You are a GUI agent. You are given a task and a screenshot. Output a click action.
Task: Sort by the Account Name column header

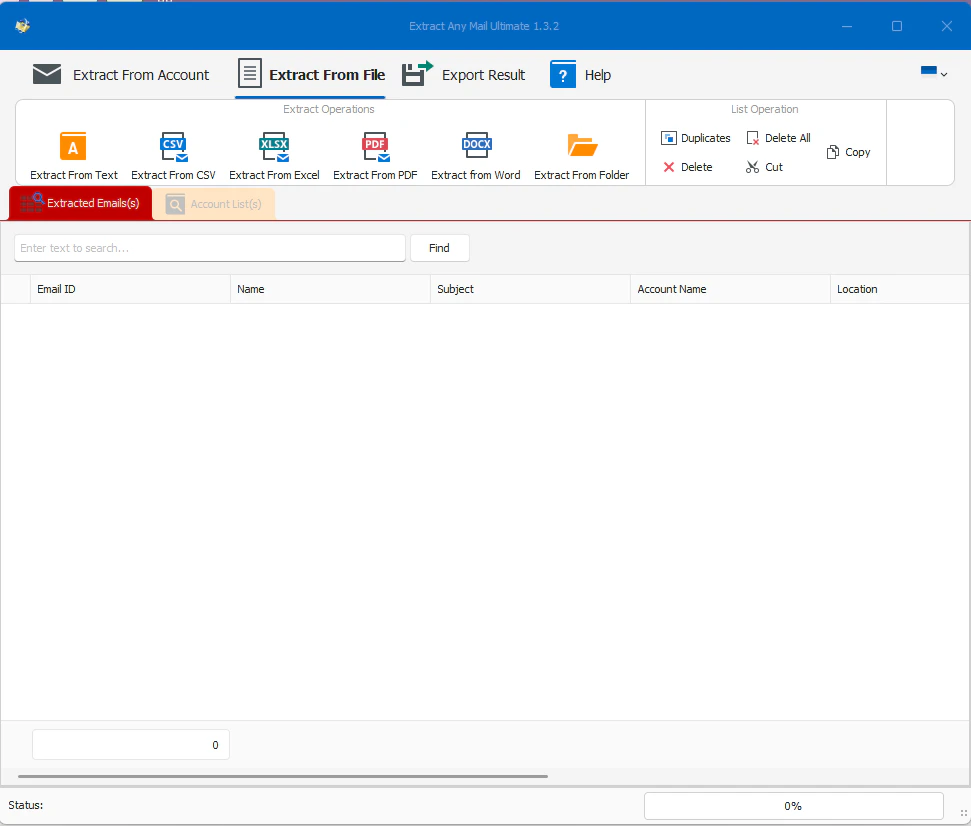(730, 289)
